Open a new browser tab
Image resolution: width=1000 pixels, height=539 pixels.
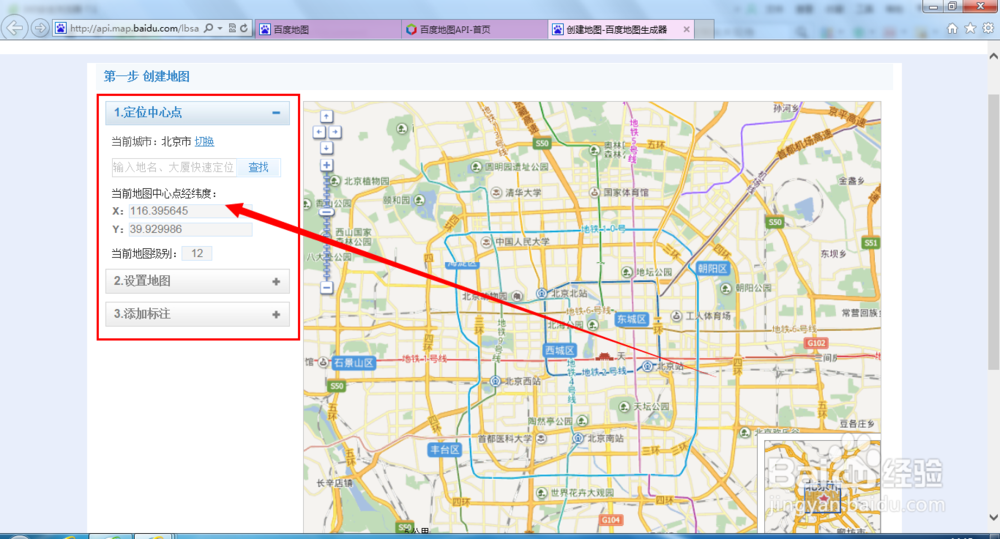click(x=704, y=29)
